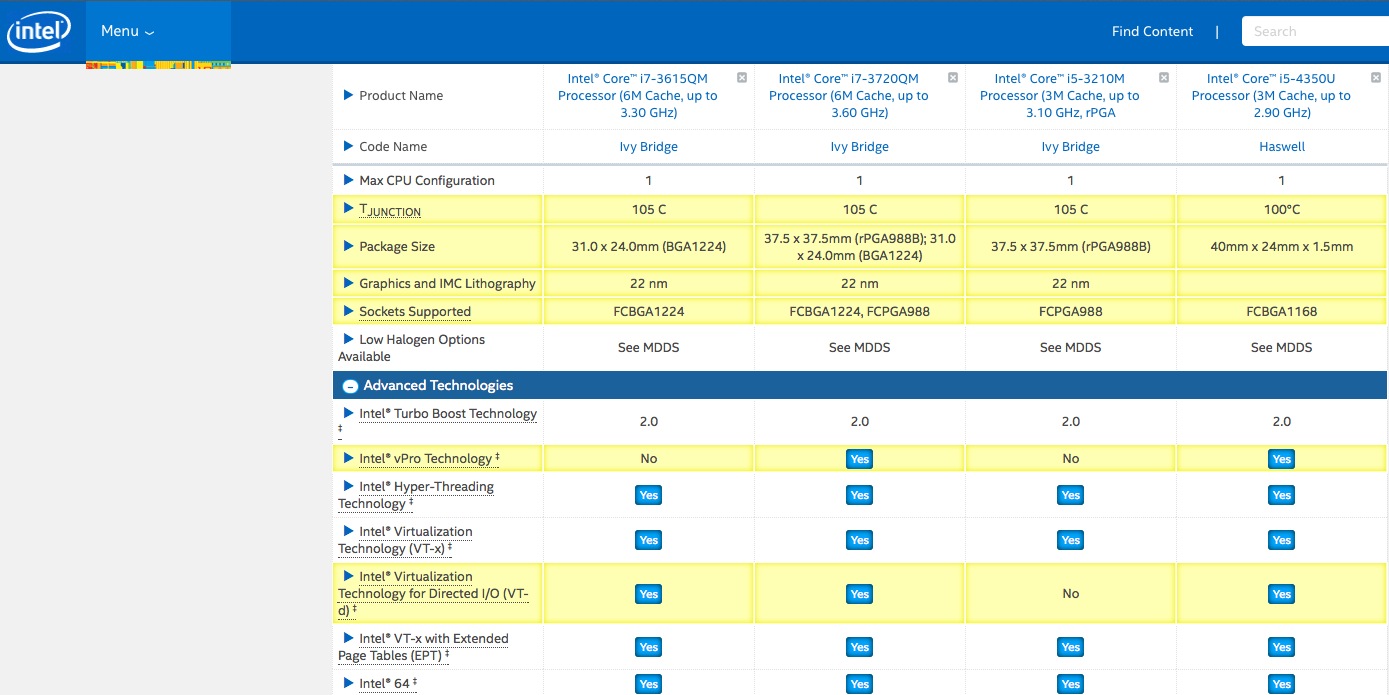Expand Intel Turbo Boost Technology triangle
This screenshot has height=695, width=1389.
pos(348,413)
